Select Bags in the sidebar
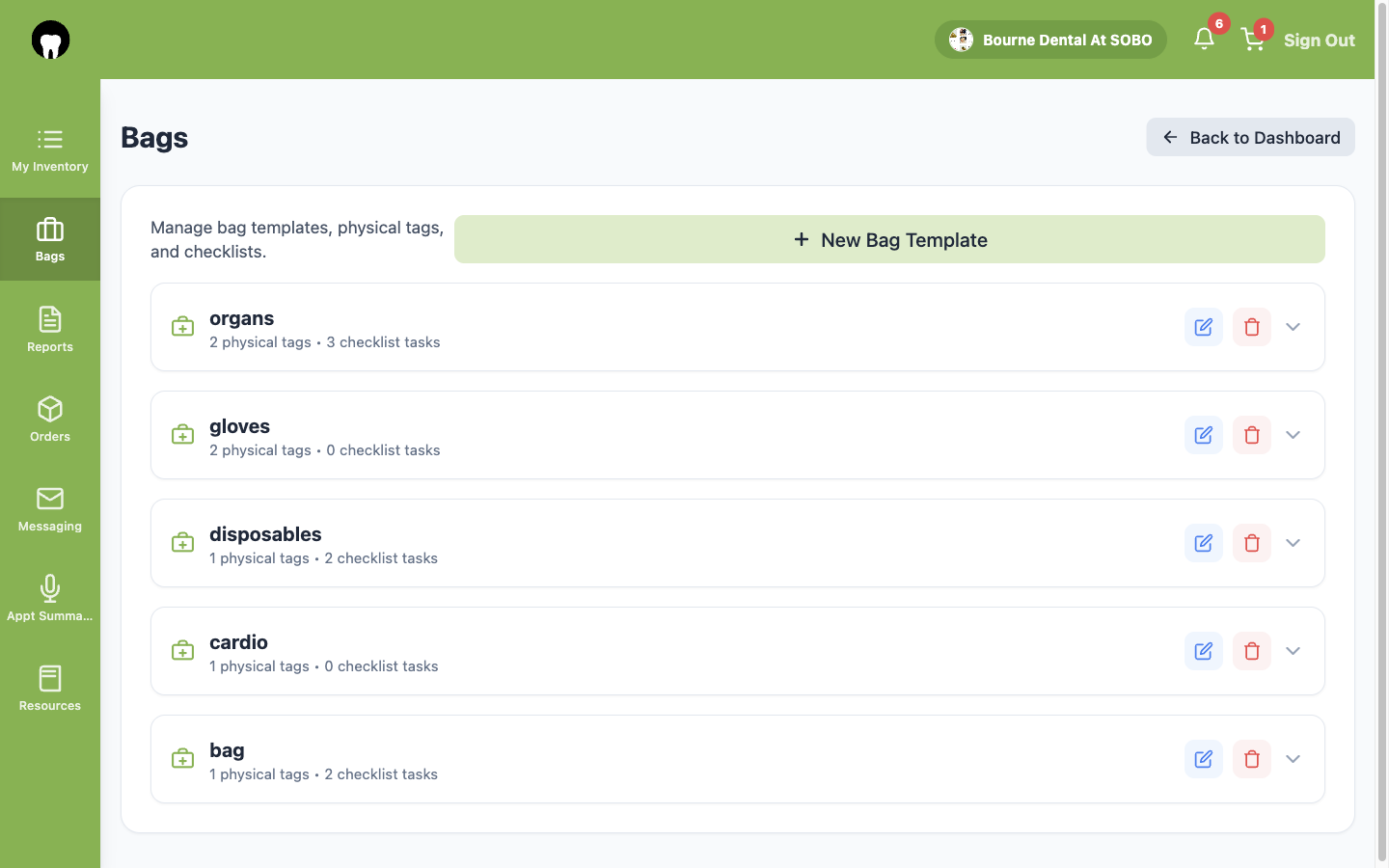1389x868 pixels. click(50, 239)
